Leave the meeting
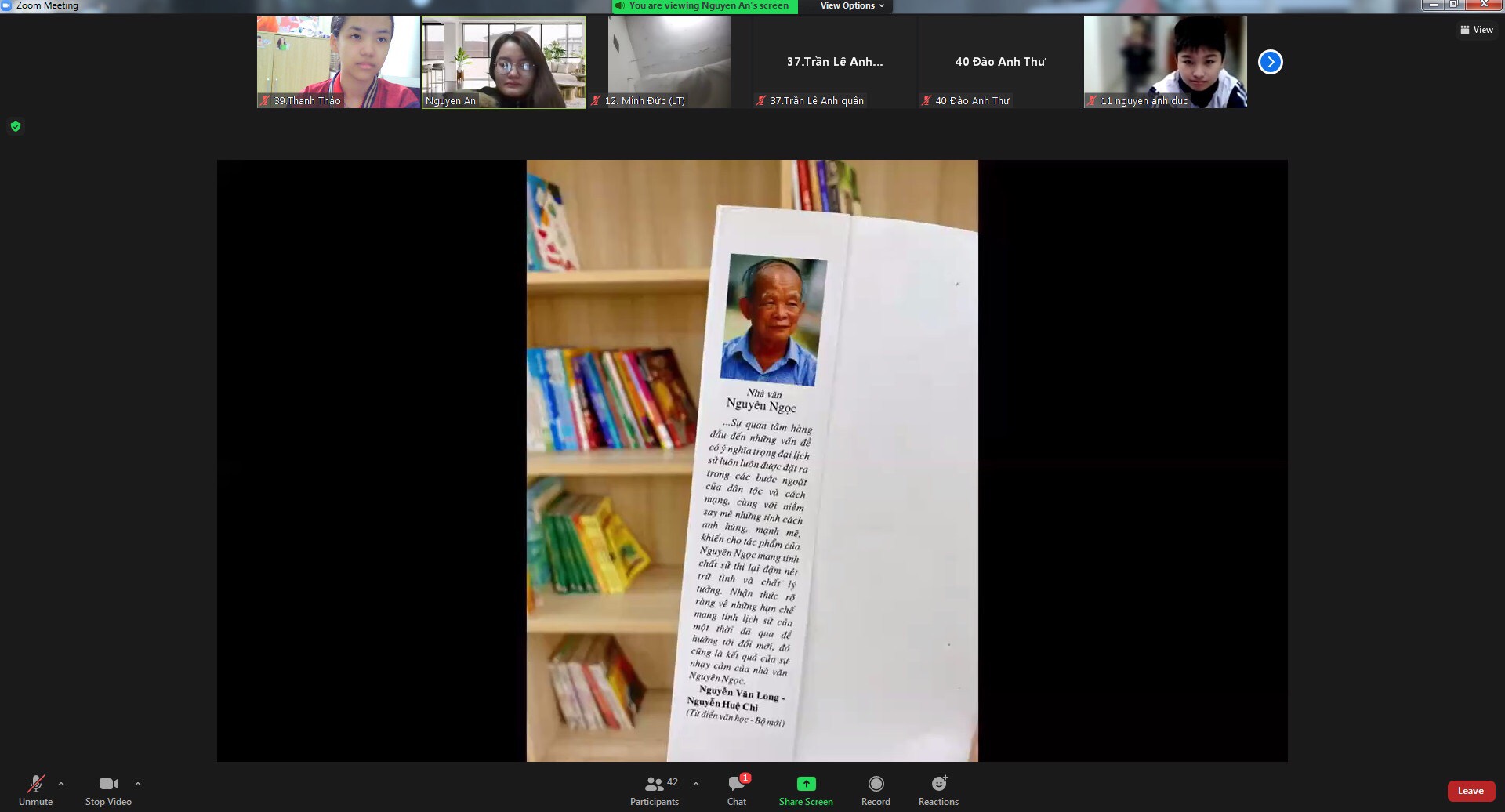 point(1470,791)
